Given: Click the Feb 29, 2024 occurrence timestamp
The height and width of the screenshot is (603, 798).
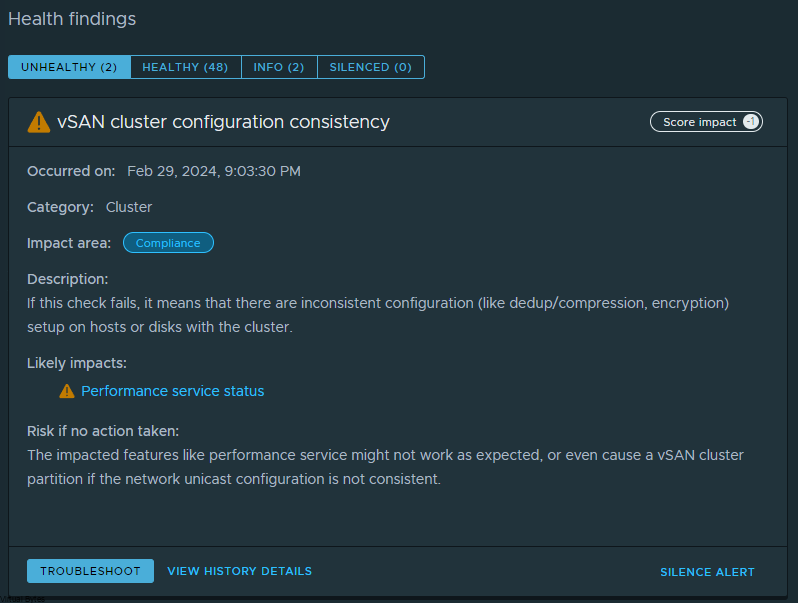Looking at the screenshot, I should pyautogui.click(x=214, y=171).
